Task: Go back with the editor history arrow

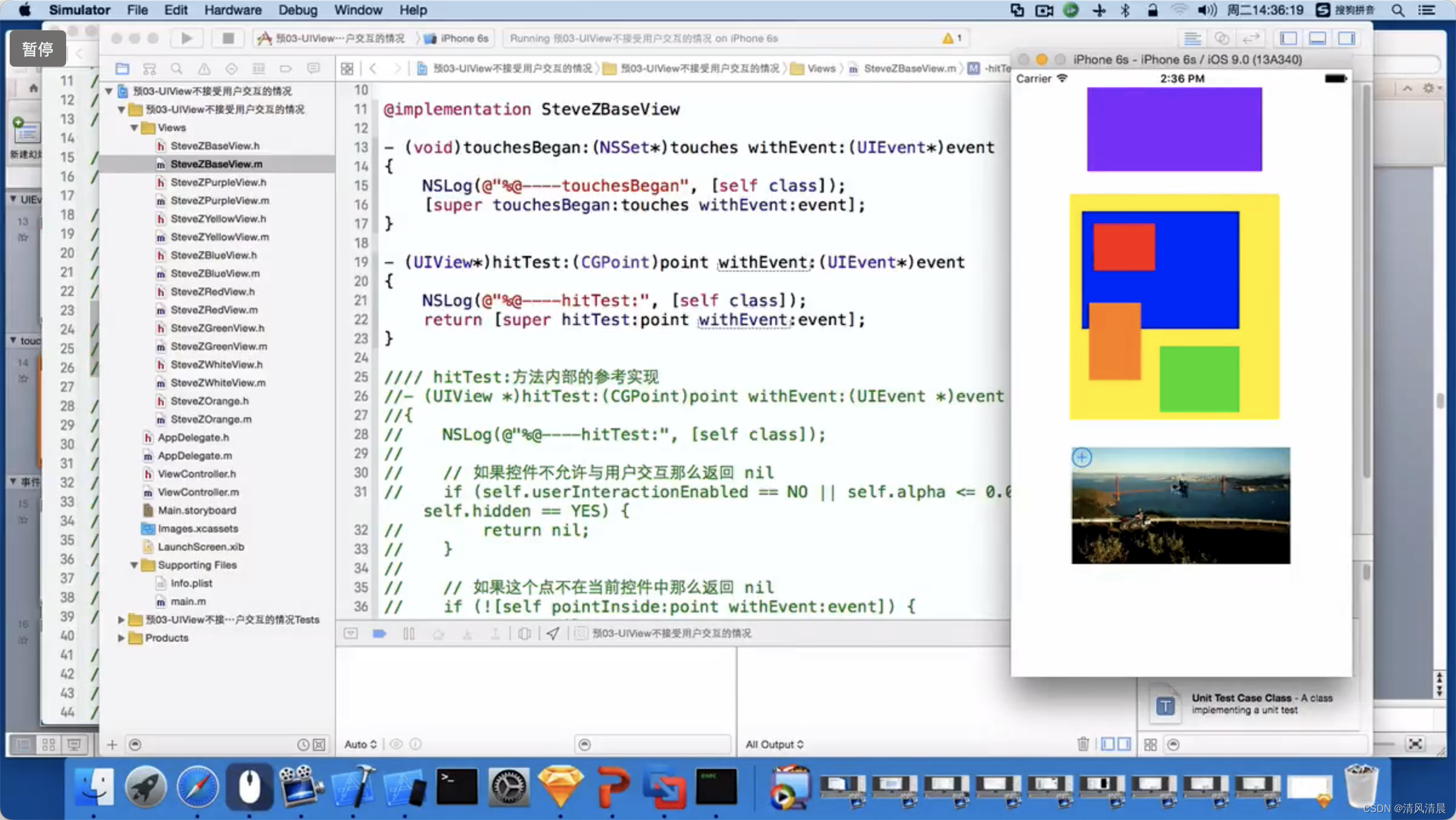Action: (373, 69)
